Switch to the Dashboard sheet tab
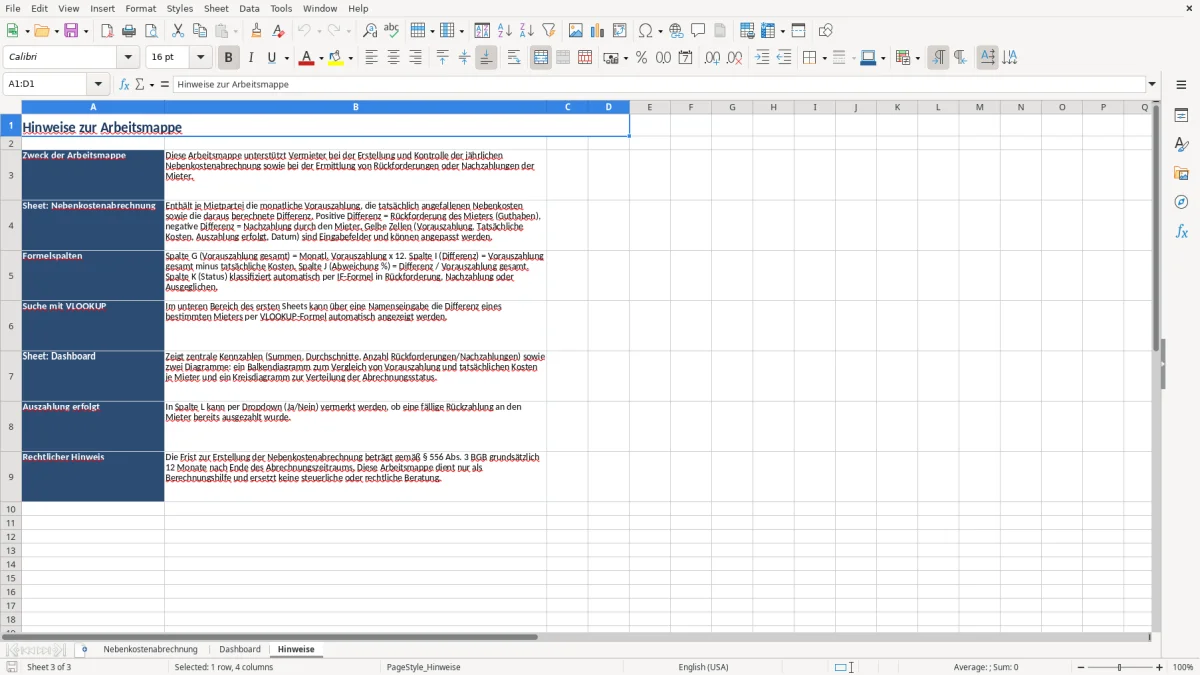Viewport: 1200px width, 675px height. (240, 649)
